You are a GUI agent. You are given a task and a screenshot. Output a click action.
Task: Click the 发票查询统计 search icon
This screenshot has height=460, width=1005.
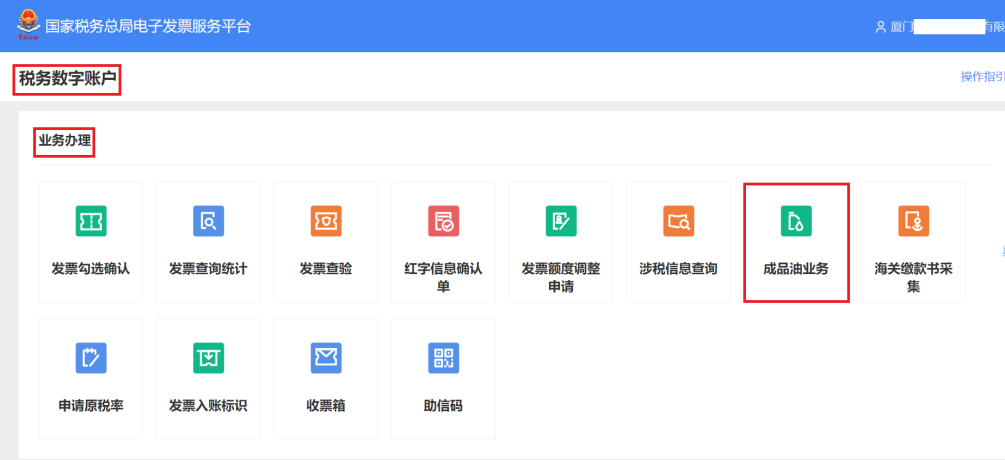(208, 221)
